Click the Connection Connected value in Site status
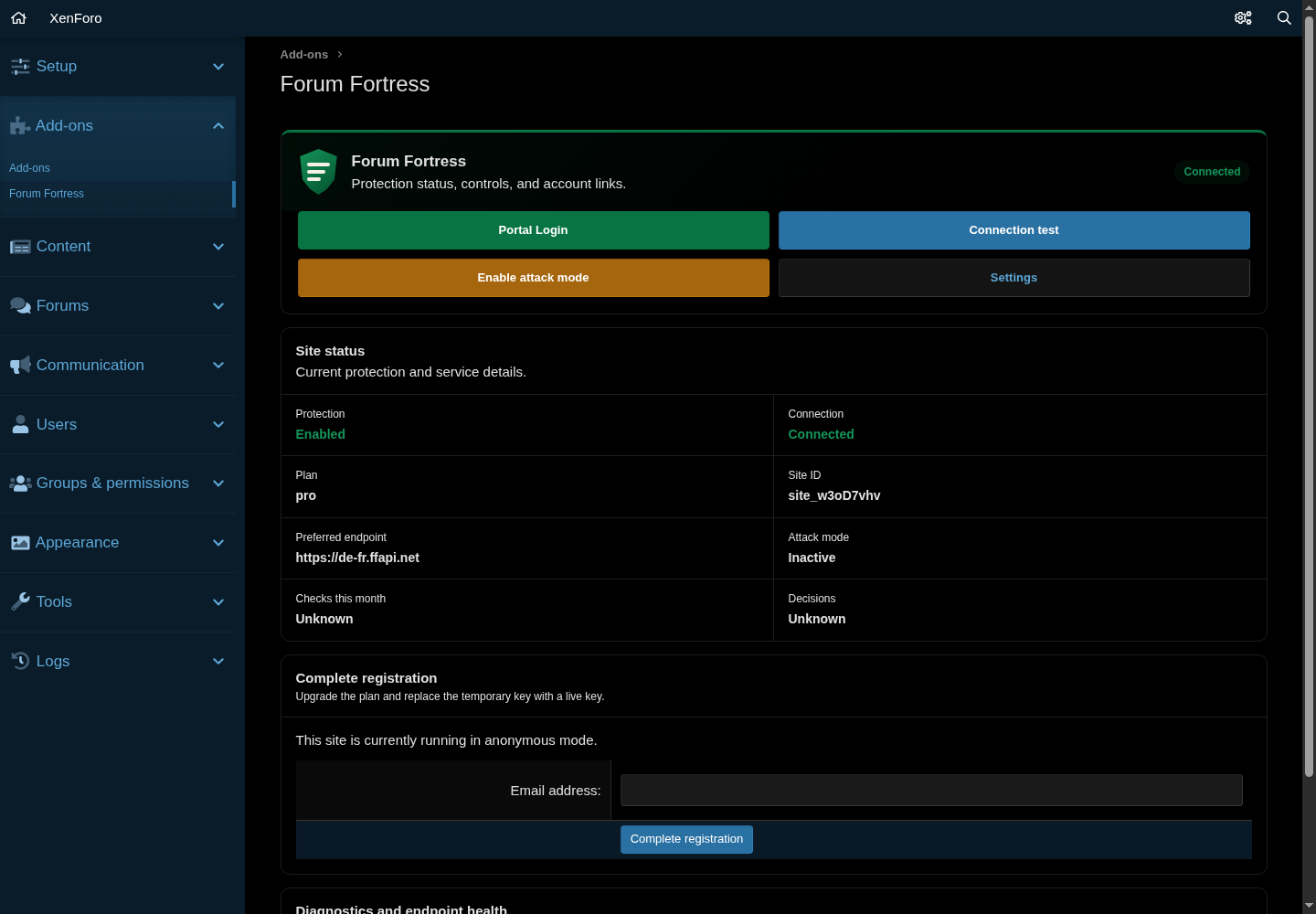This screenshot has height=914, width=1316. [x=821, y=434]
